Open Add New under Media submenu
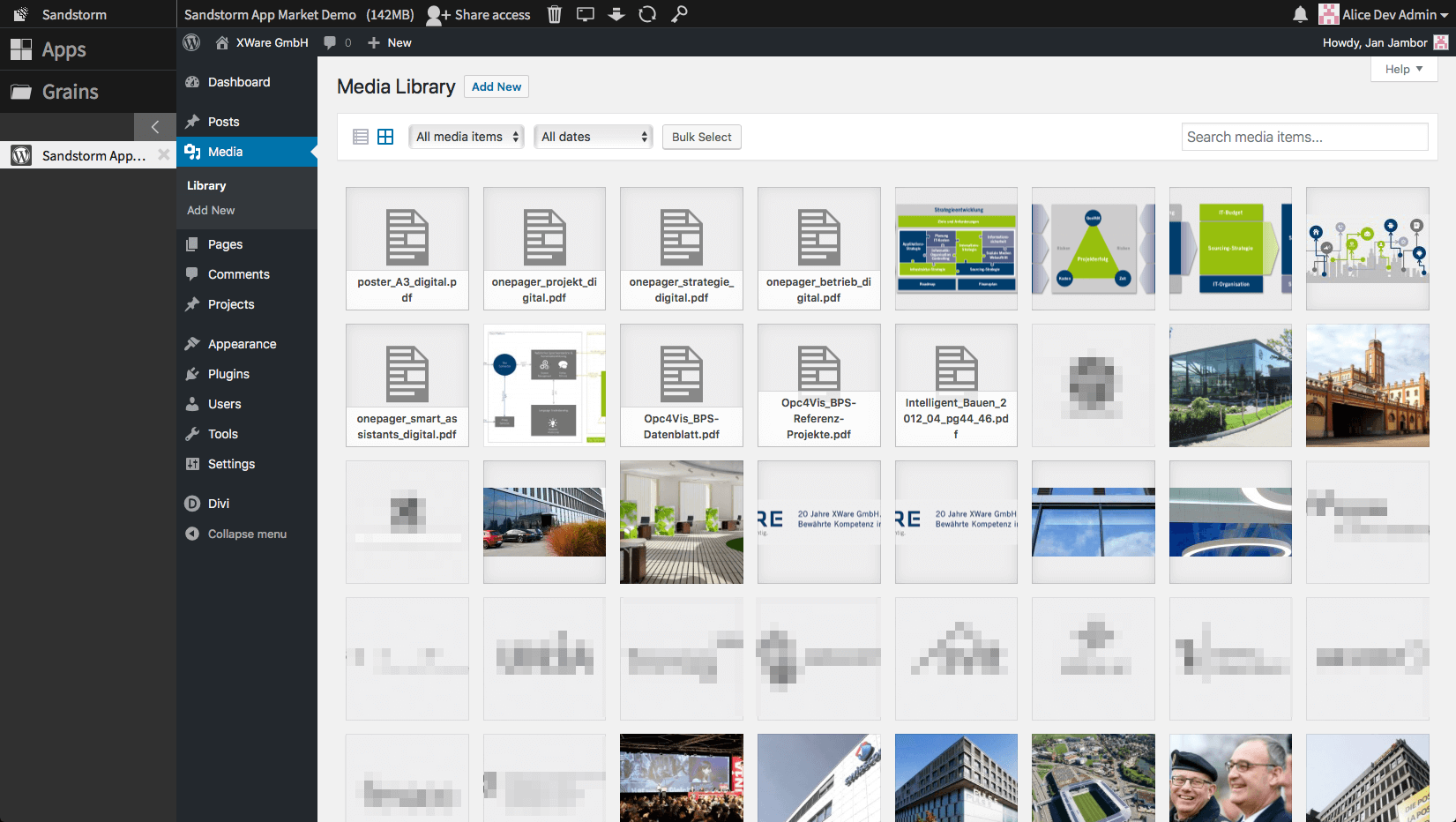 pyautogui.click(x=211, y=210)
